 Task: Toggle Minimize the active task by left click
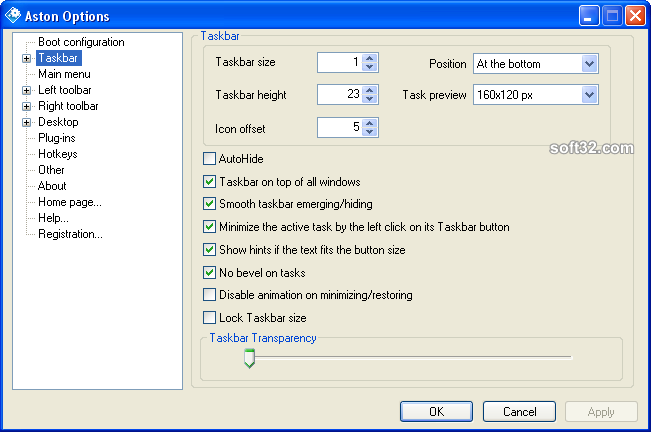(x=209, y=227)
